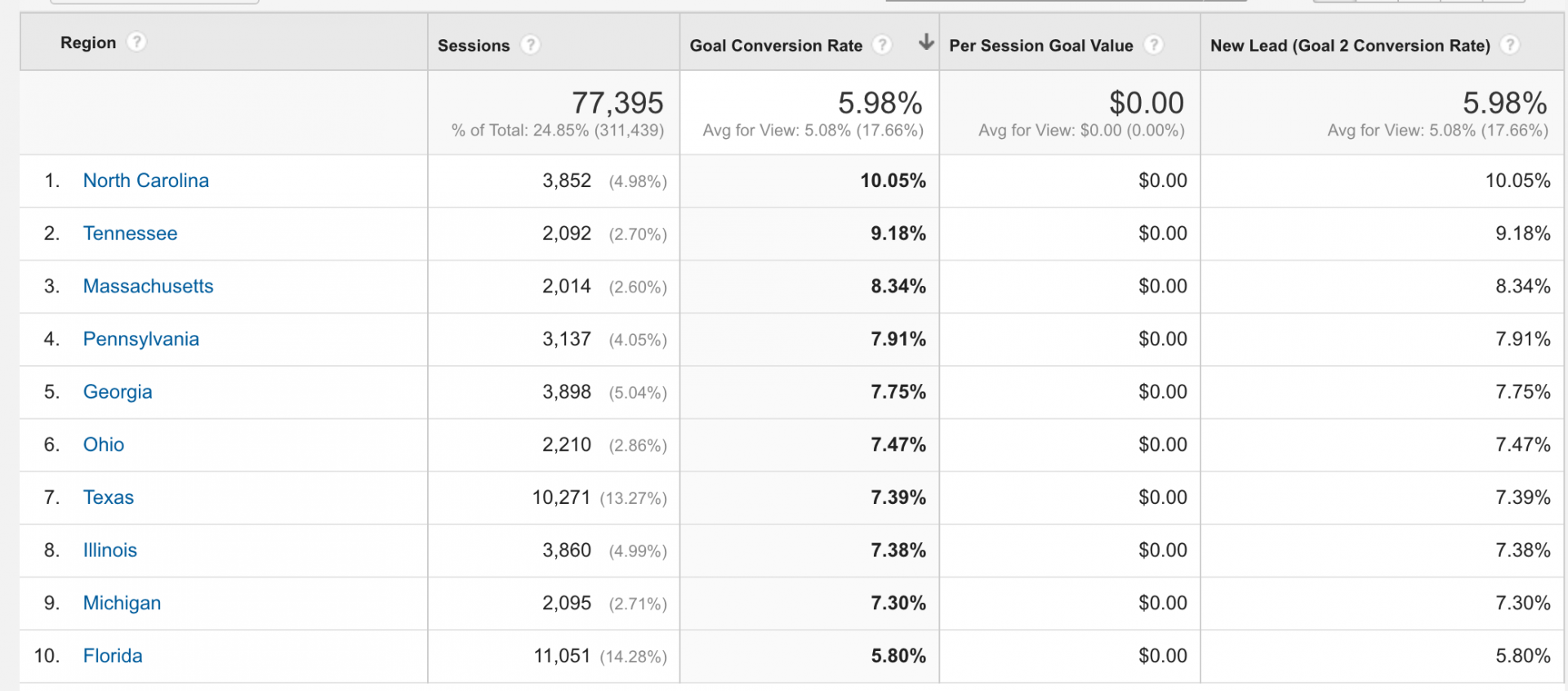The width and height of the screenshot is (1568, 691).
Task: Click the Per Session Goal Value help icon
Action: (x=1153, y=45)
